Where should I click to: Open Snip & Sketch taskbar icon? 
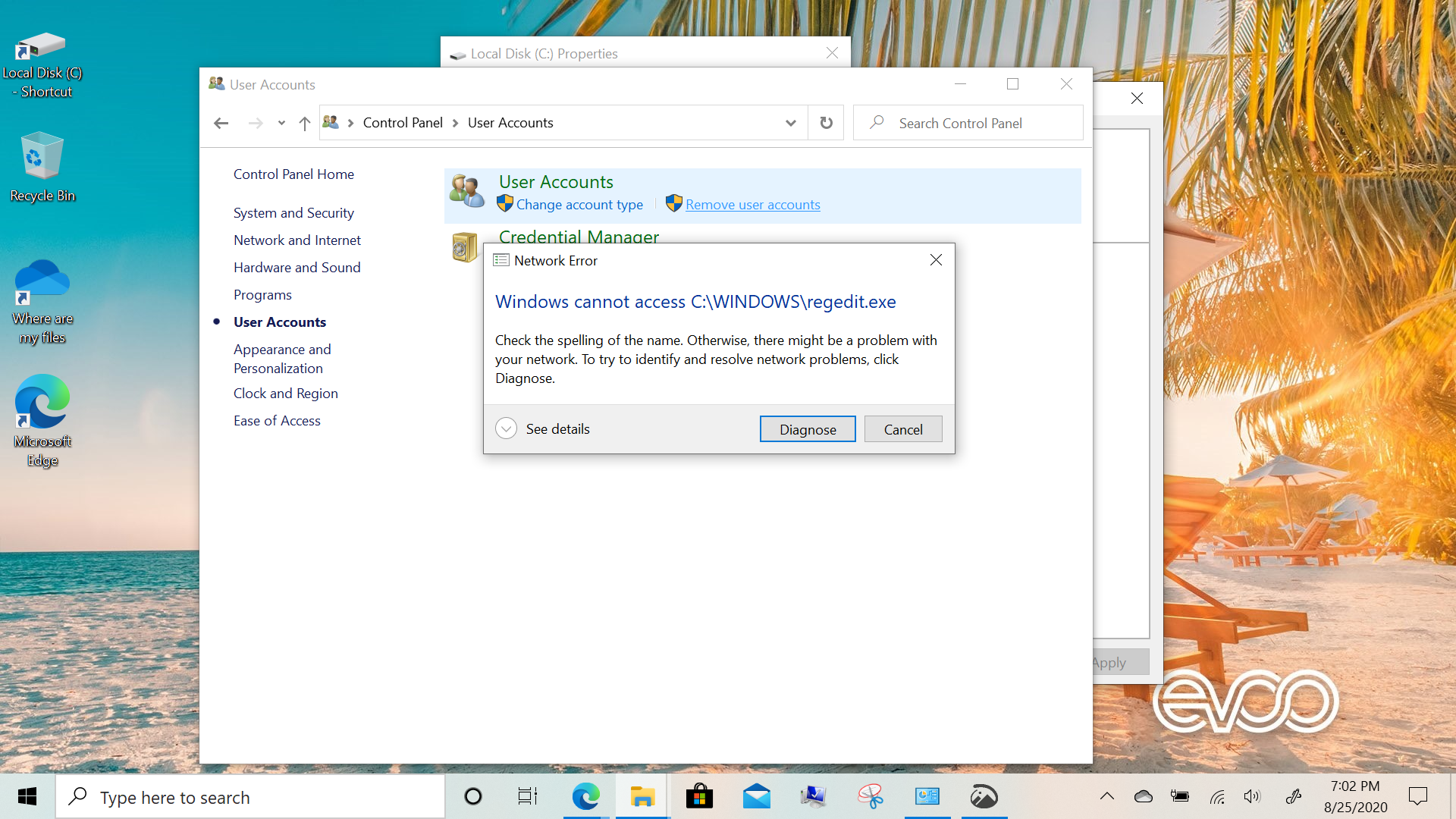tap(871, 796)
